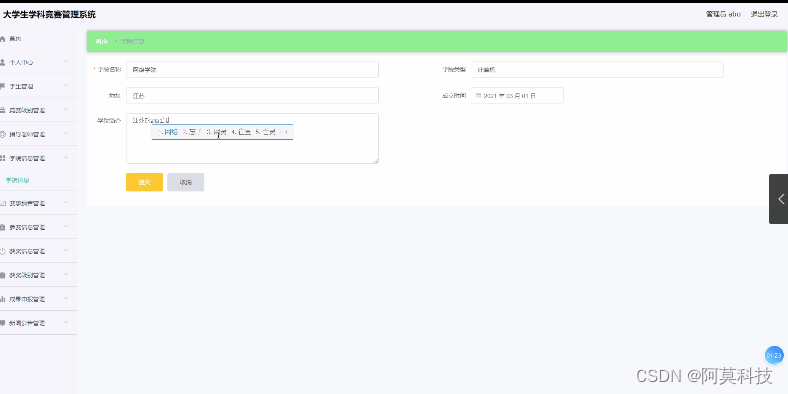Open the 获奖信息管理 sidebar menu
The image size is (788, 394).
(38, 251)
